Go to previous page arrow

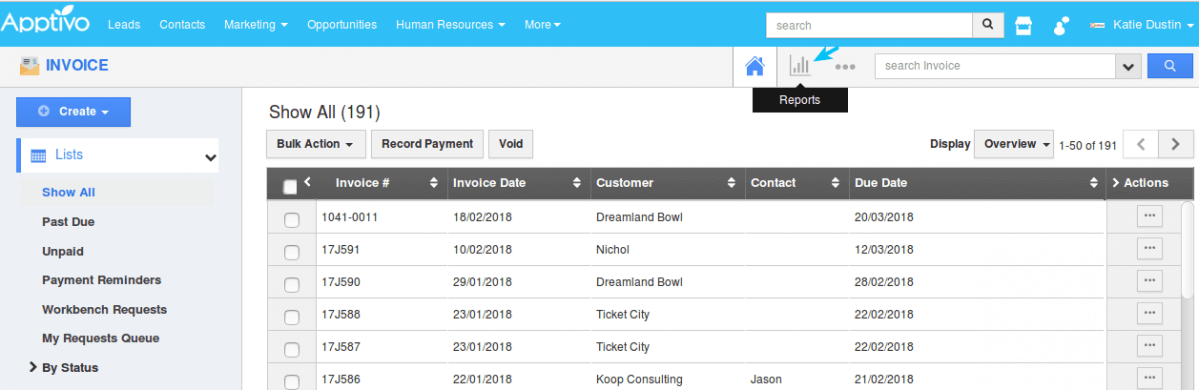1141,144
